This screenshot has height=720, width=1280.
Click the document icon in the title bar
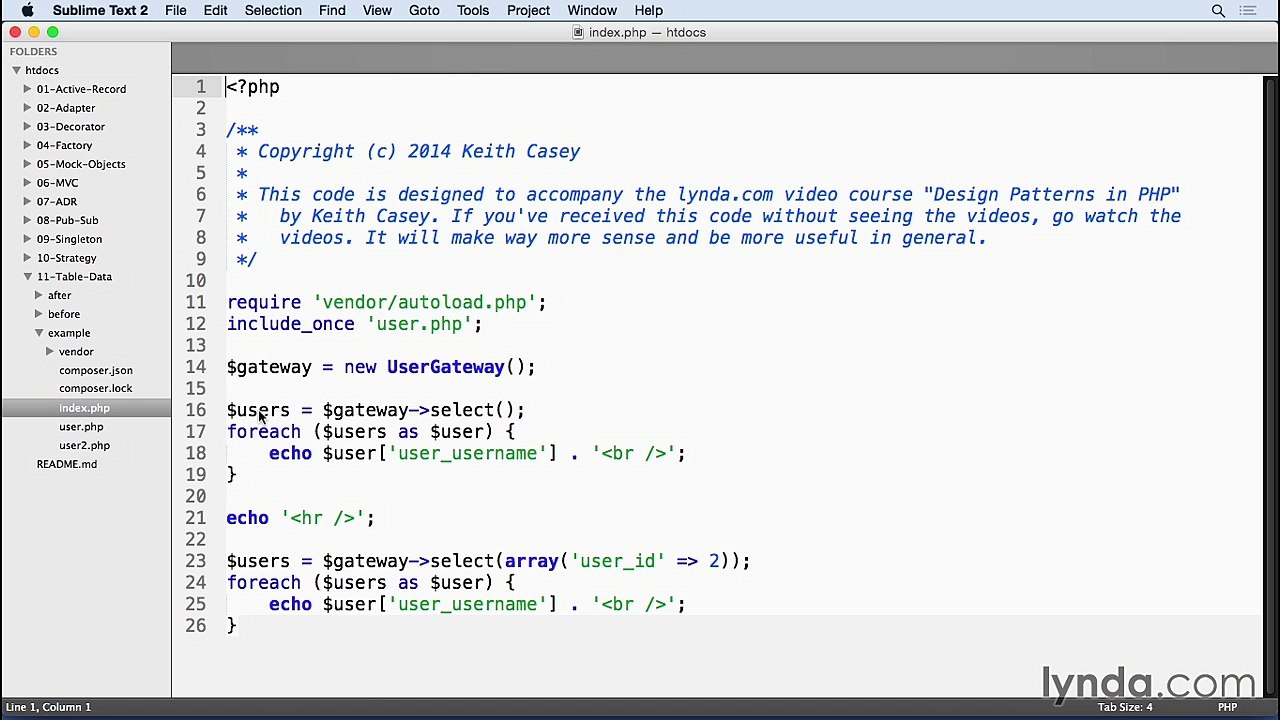[578, 32]
